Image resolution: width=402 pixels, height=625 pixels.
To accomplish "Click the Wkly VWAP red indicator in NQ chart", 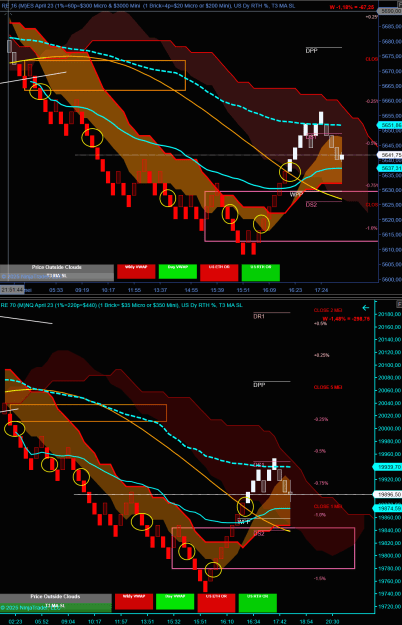I will (134, 601).
